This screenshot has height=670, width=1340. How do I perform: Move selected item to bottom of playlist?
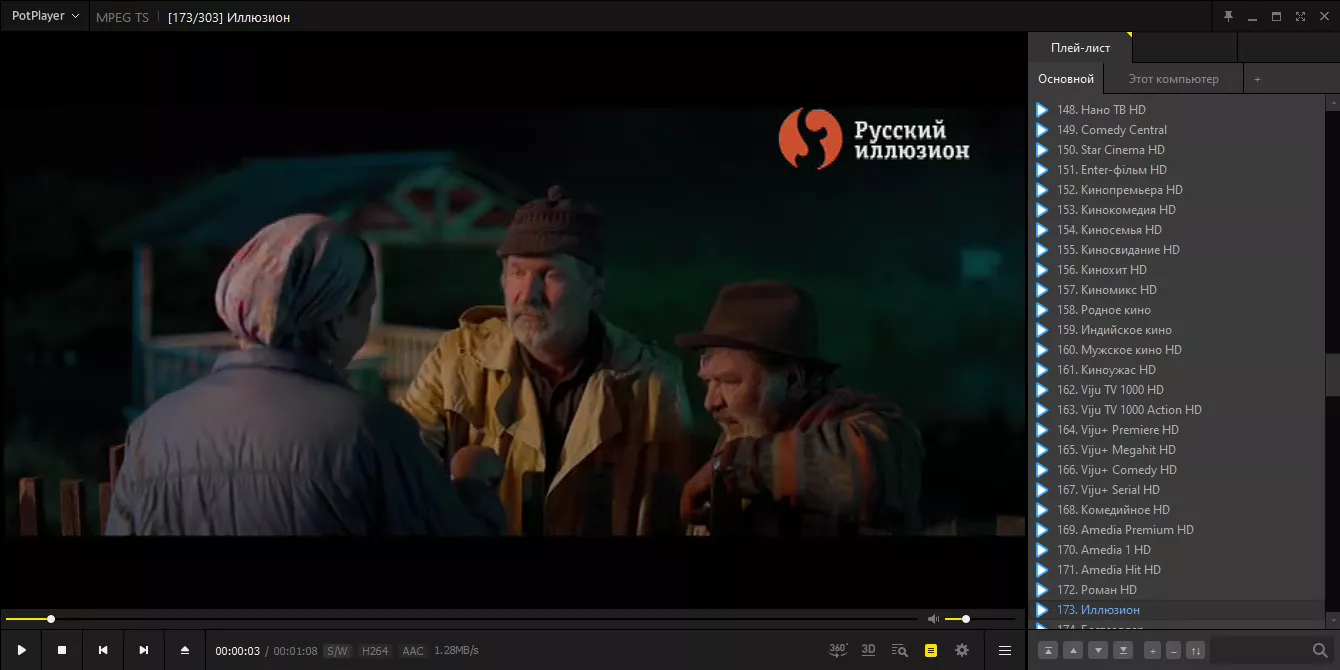point(1123,650)
